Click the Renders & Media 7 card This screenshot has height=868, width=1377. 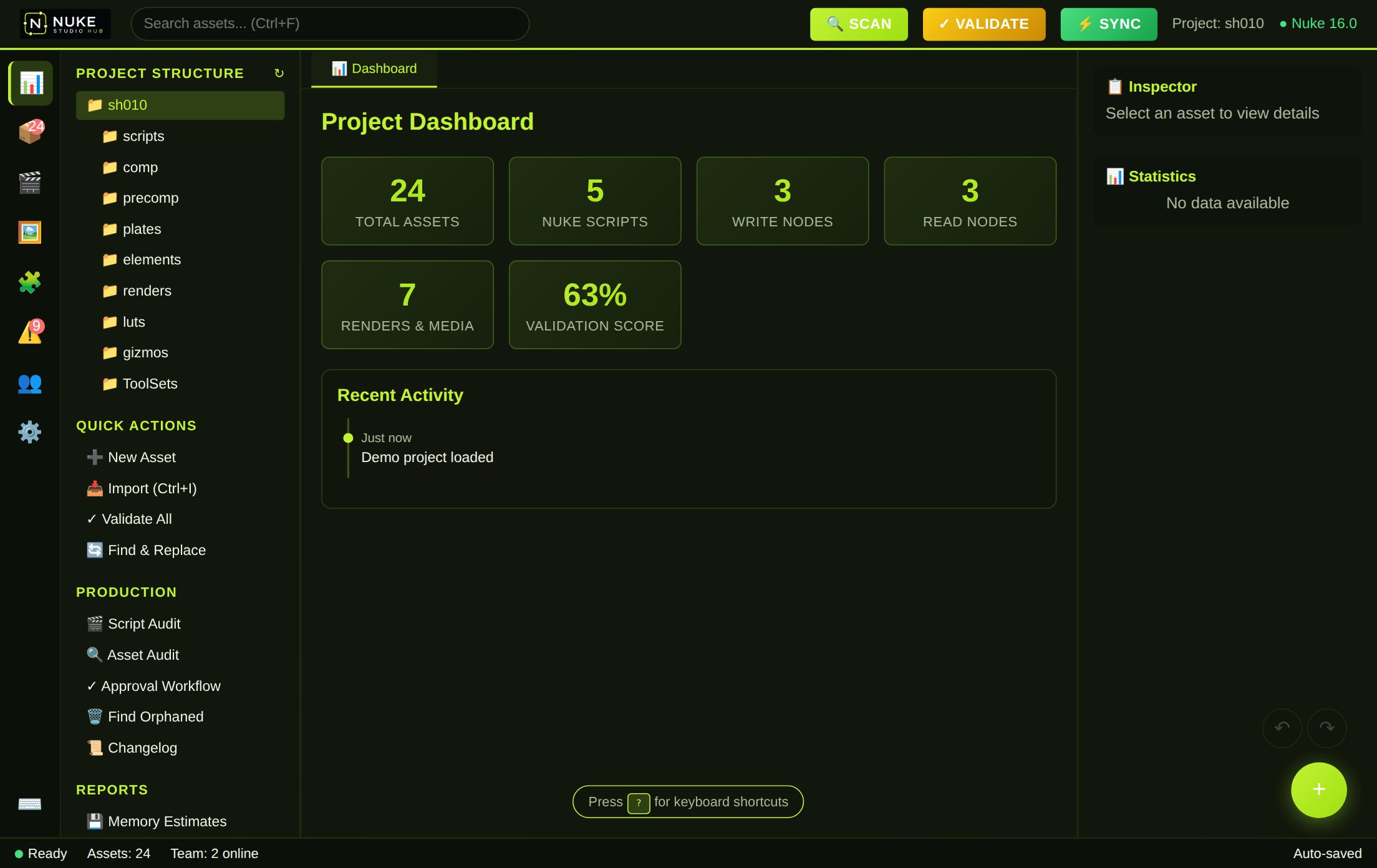[x=407, y=305]
